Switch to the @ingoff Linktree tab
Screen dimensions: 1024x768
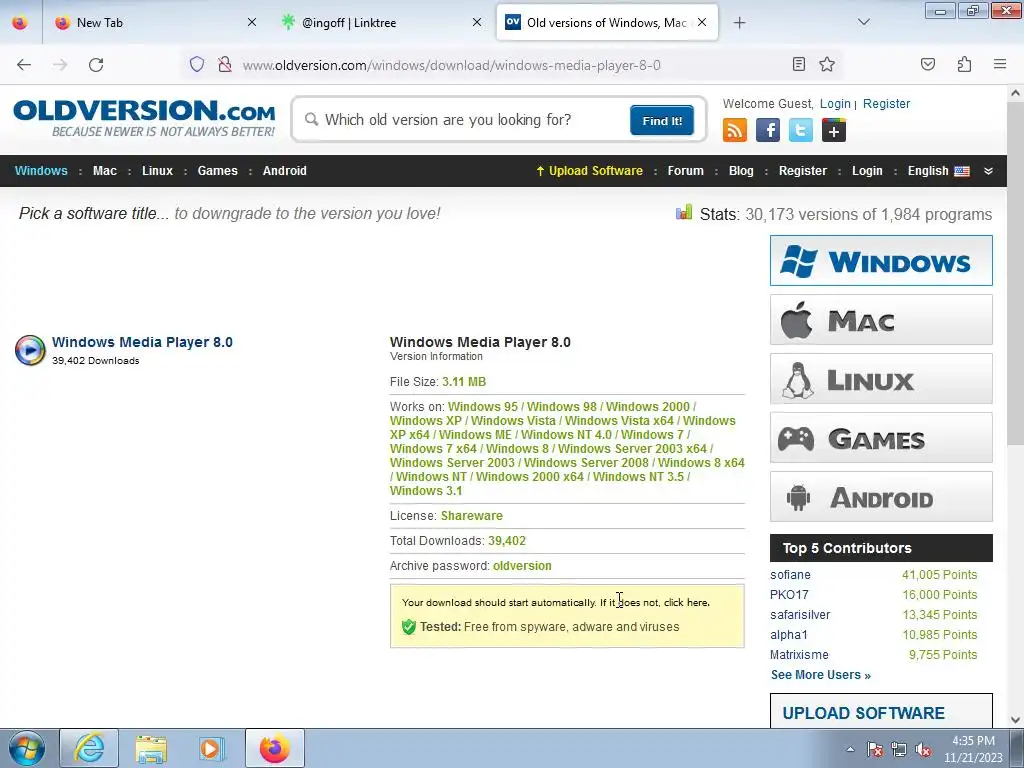pyautogui.click(x=381, y=23)
